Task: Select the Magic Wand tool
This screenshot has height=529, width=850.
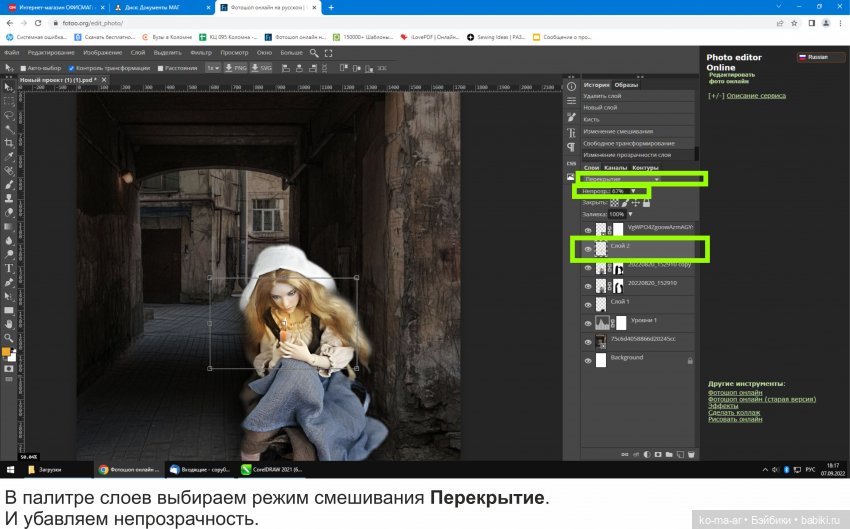Action: pyautogui.click(x=9, y=129)
